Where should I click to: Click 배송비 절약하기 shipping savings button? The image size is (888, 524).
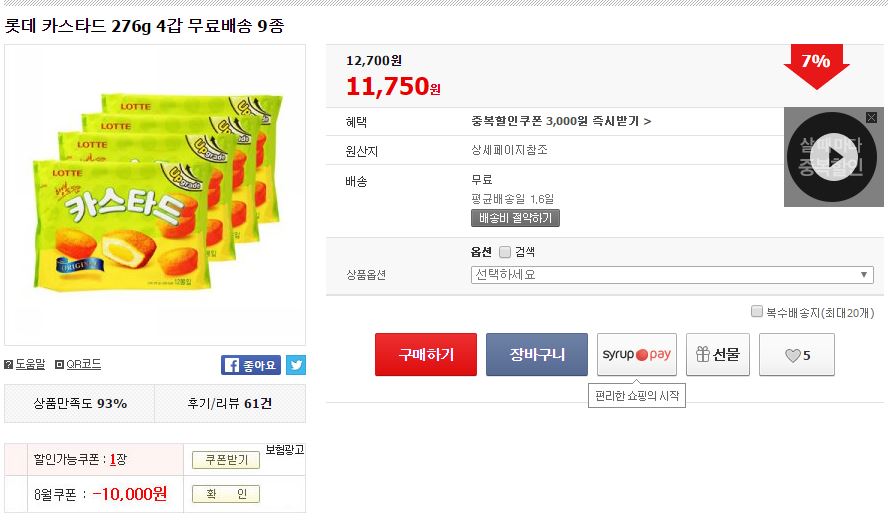coord(515,218)
